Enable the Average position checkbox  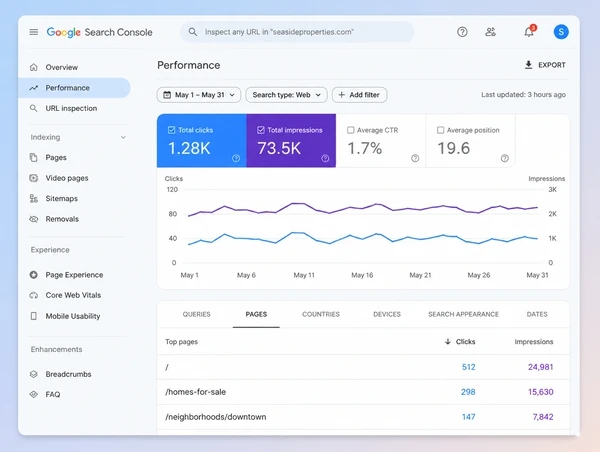pyautogui.click(x=440, y=130)
